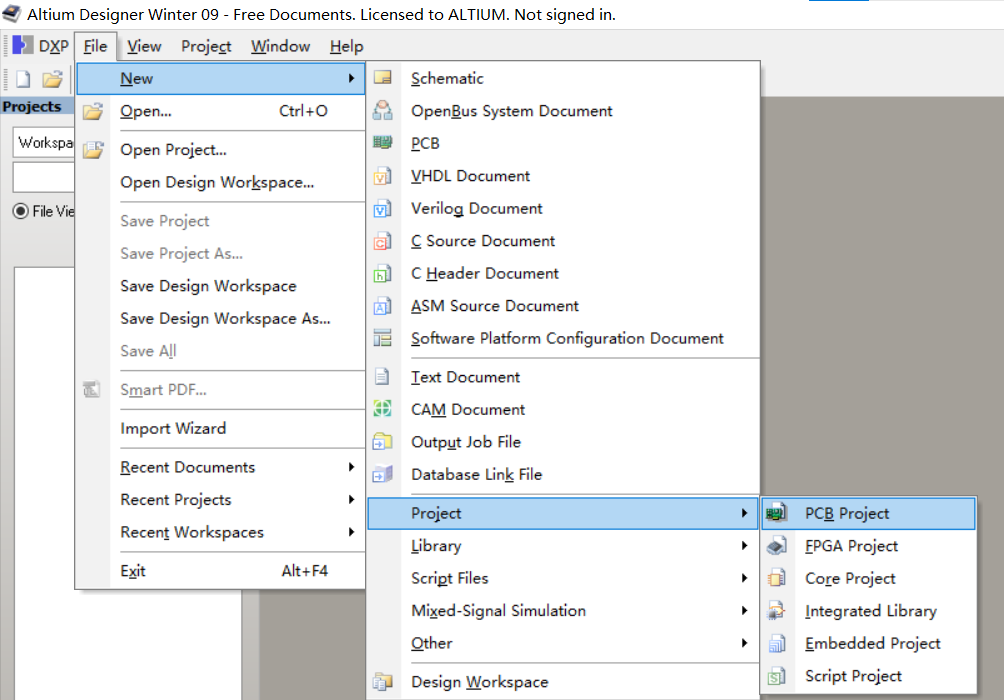Expand Recent Documents submenu
Viewport: 1004px width, 700px height.
pyautogui.click(x=351, y=467)
